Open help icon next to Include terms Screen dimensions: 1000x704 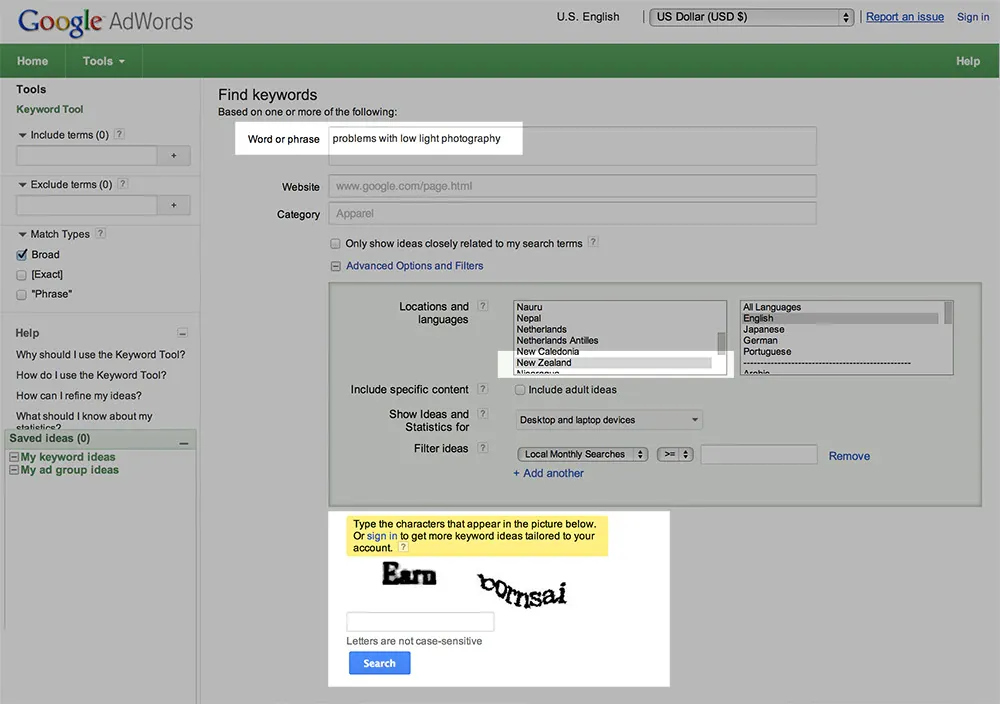[119, 134]
